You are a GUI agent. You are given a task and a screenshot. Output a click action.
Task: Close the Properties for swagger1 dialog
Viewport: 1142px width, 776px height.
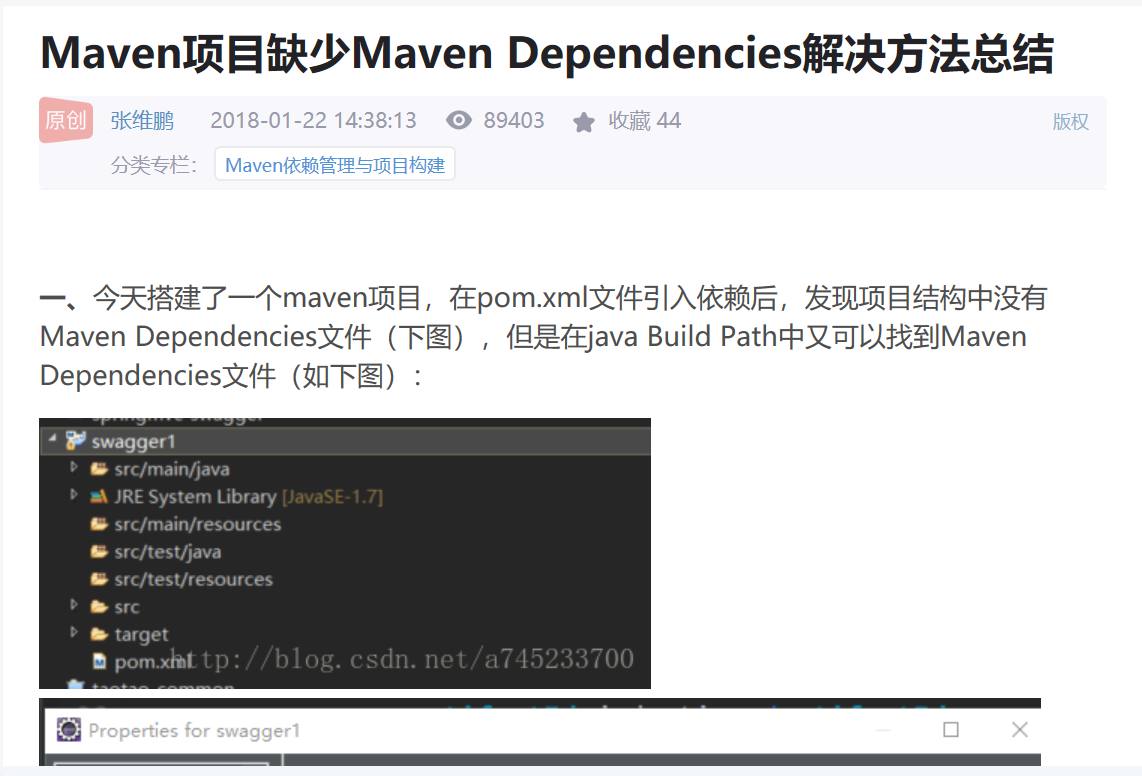click(1020, 729)
